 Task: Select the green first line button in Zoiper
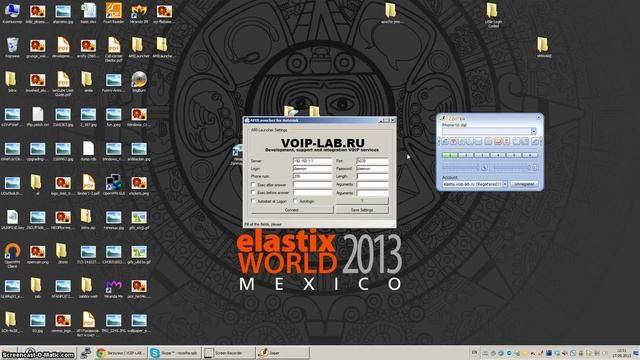450,155
